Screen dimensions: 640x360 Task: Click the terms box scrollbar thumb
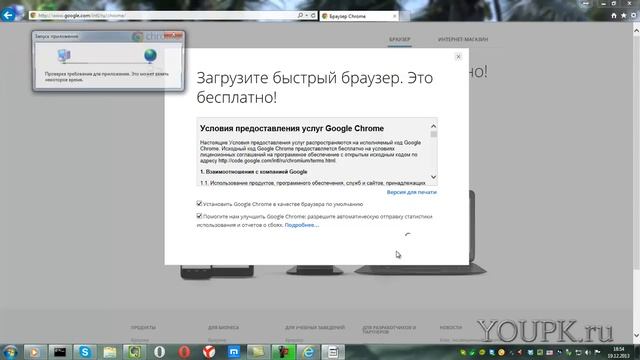pyautogui.click(x=433, y=134)
